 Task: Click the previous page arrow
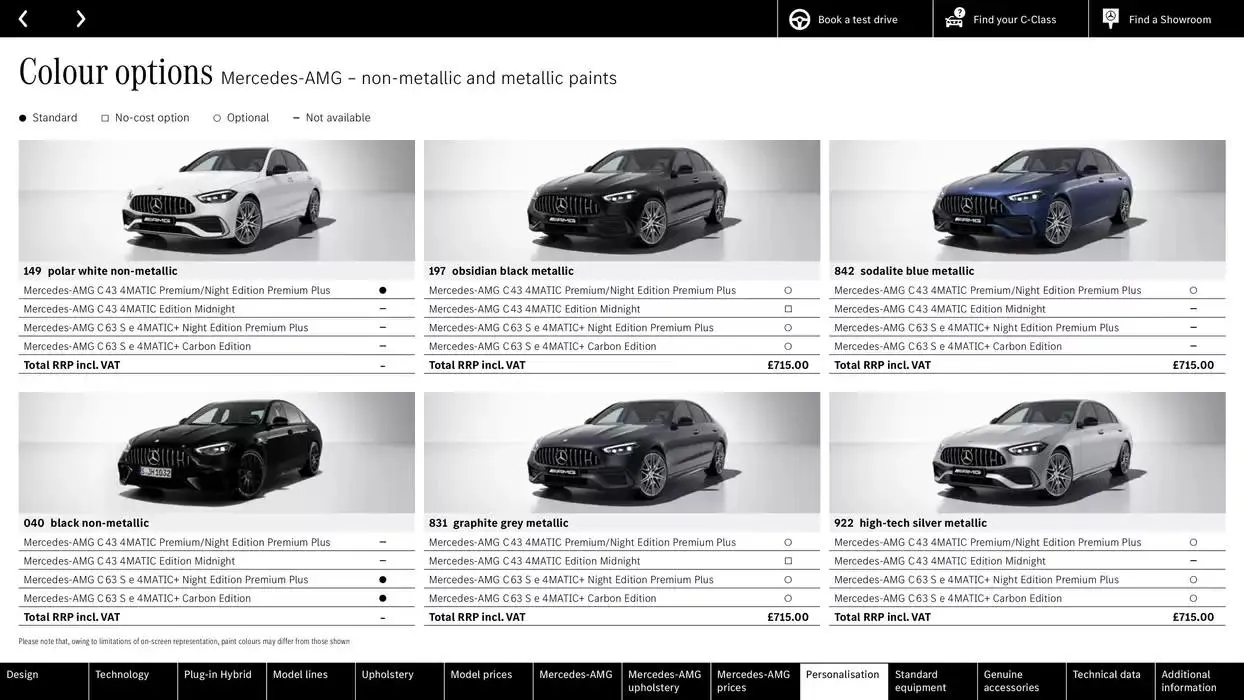pos(22,18)
